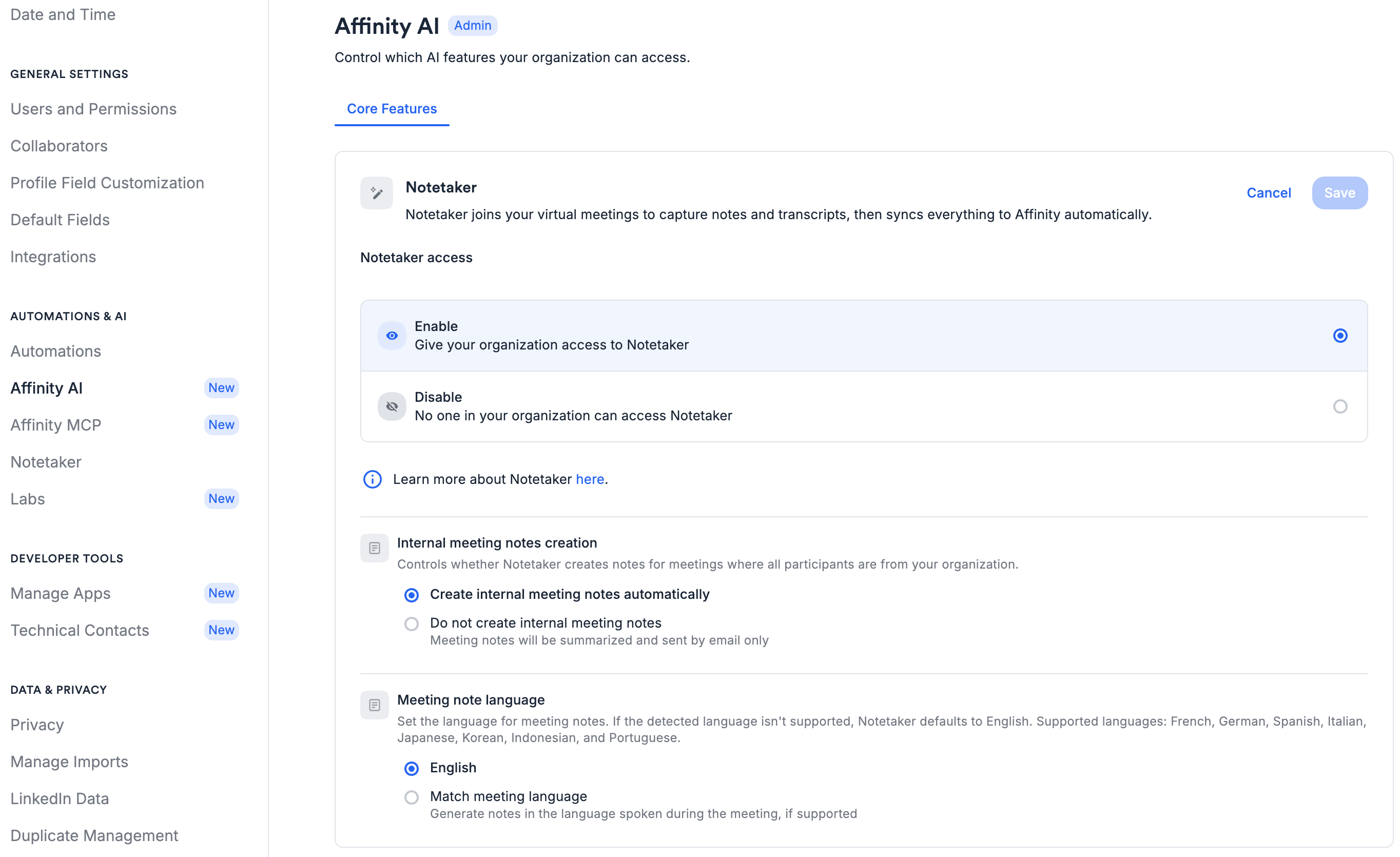Go to Privacy settings
This screenshot has height=857, width=1400.
tap(37, 724)
